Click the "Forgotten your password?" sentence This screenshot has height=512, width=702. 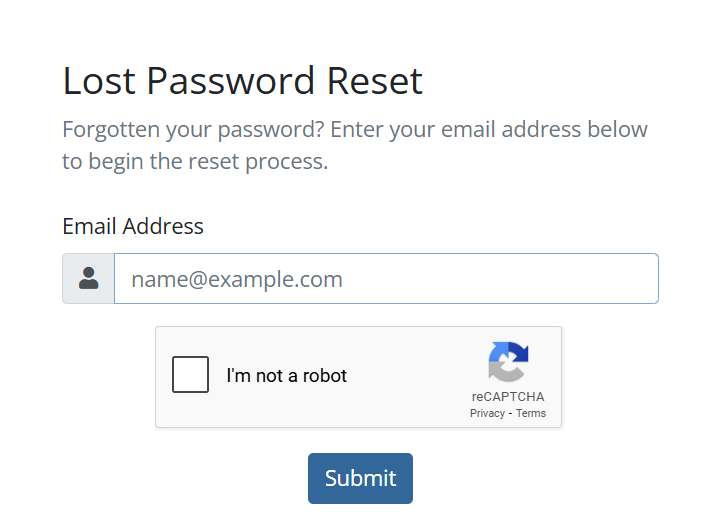tap(193, 130)
